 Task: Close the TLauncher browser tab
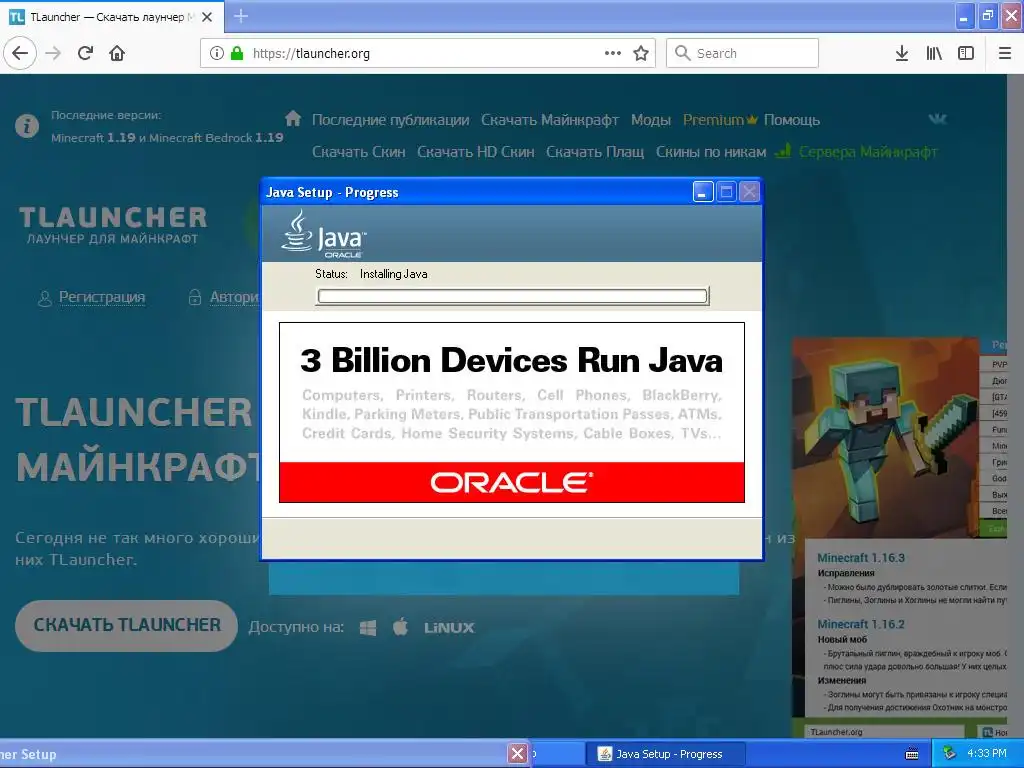(x=207, y=17)
